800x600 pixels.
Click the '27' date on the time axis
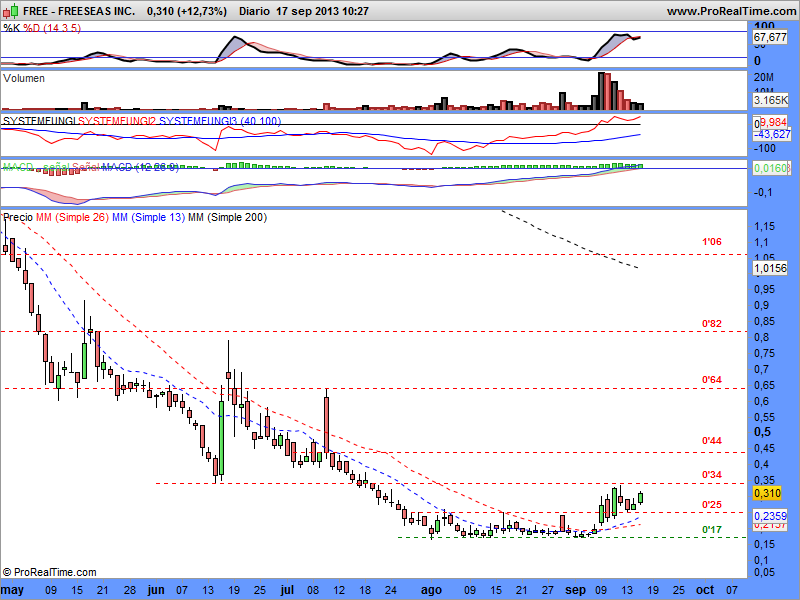point(547,590)
